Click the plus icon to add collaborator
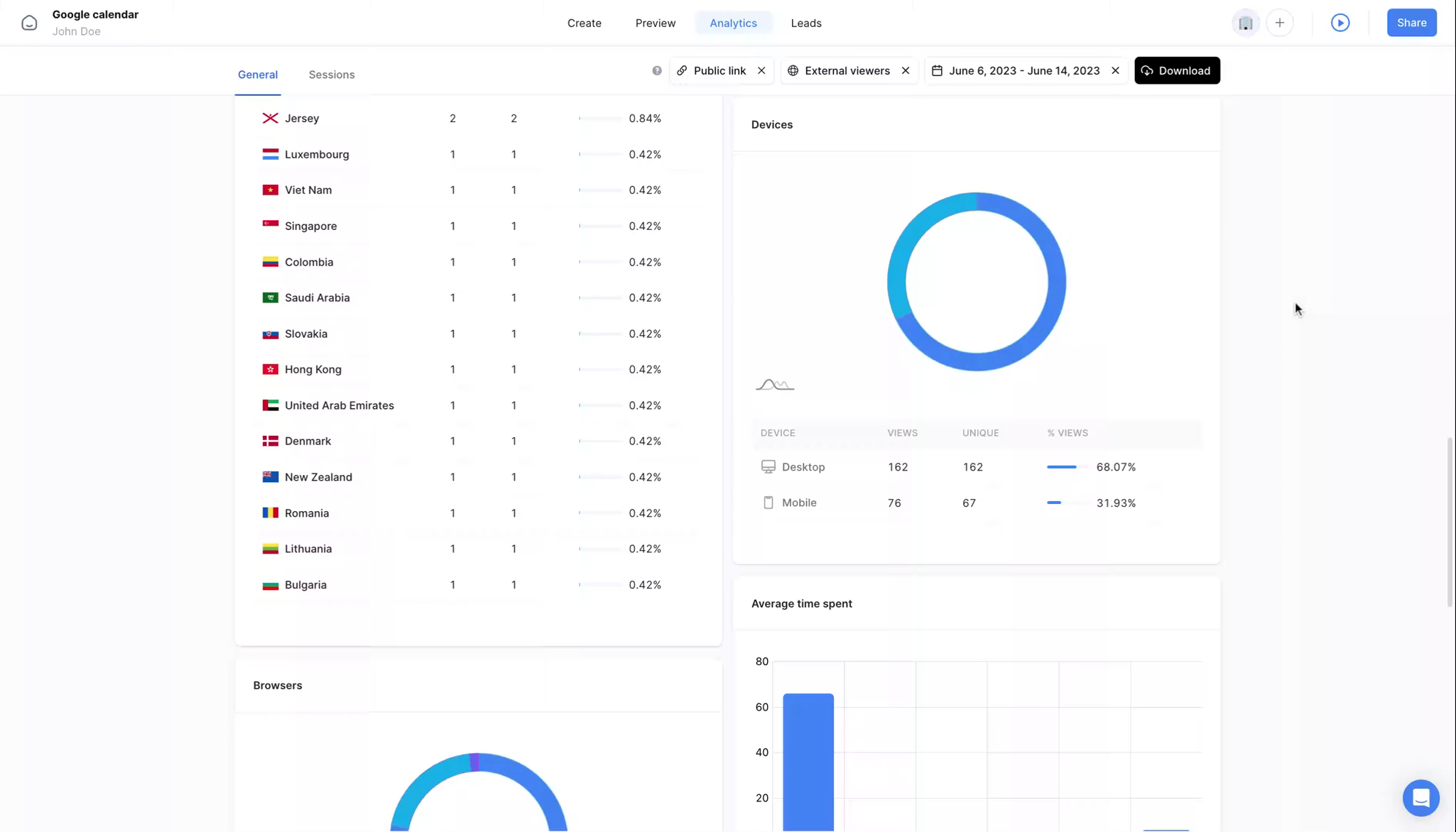The image size is (1456, 832). (x=1279, y=23)
